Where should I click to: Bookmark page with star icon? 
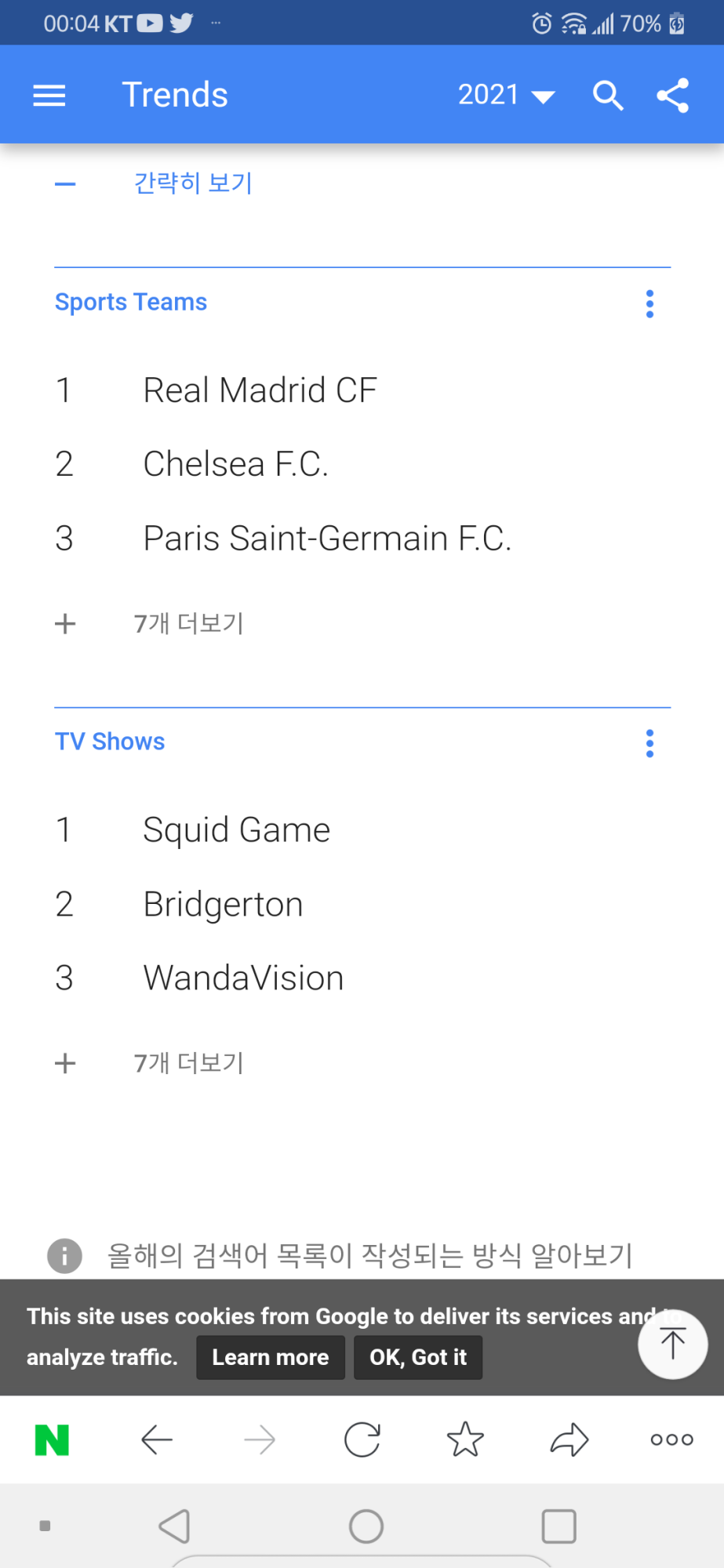point(465,1439)
